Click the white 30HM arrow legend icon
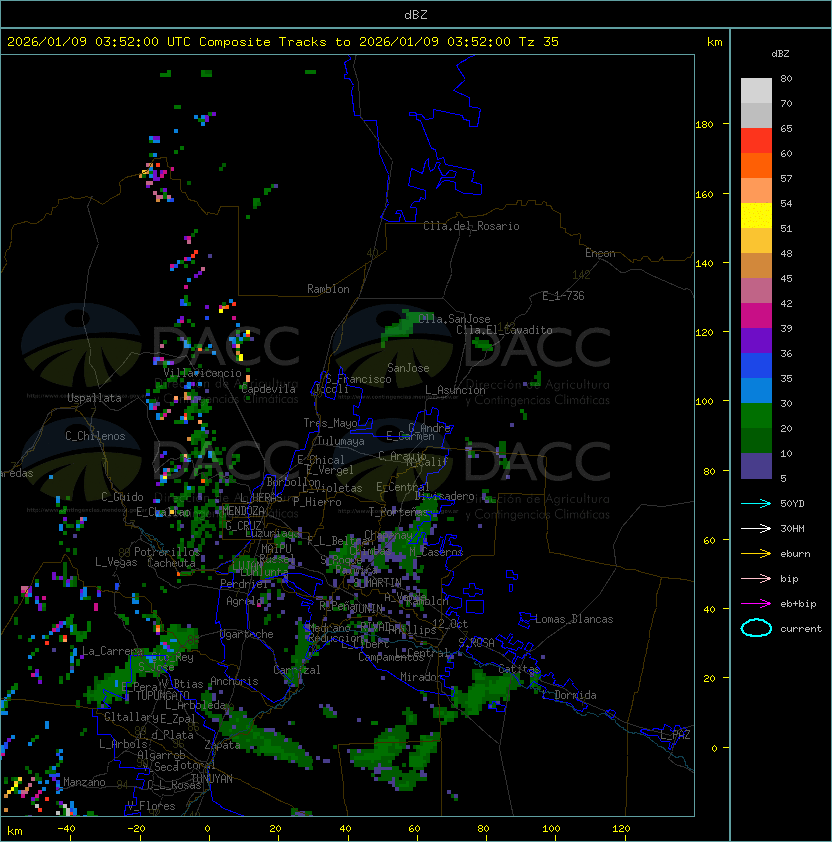 click(x=756, y=528)
